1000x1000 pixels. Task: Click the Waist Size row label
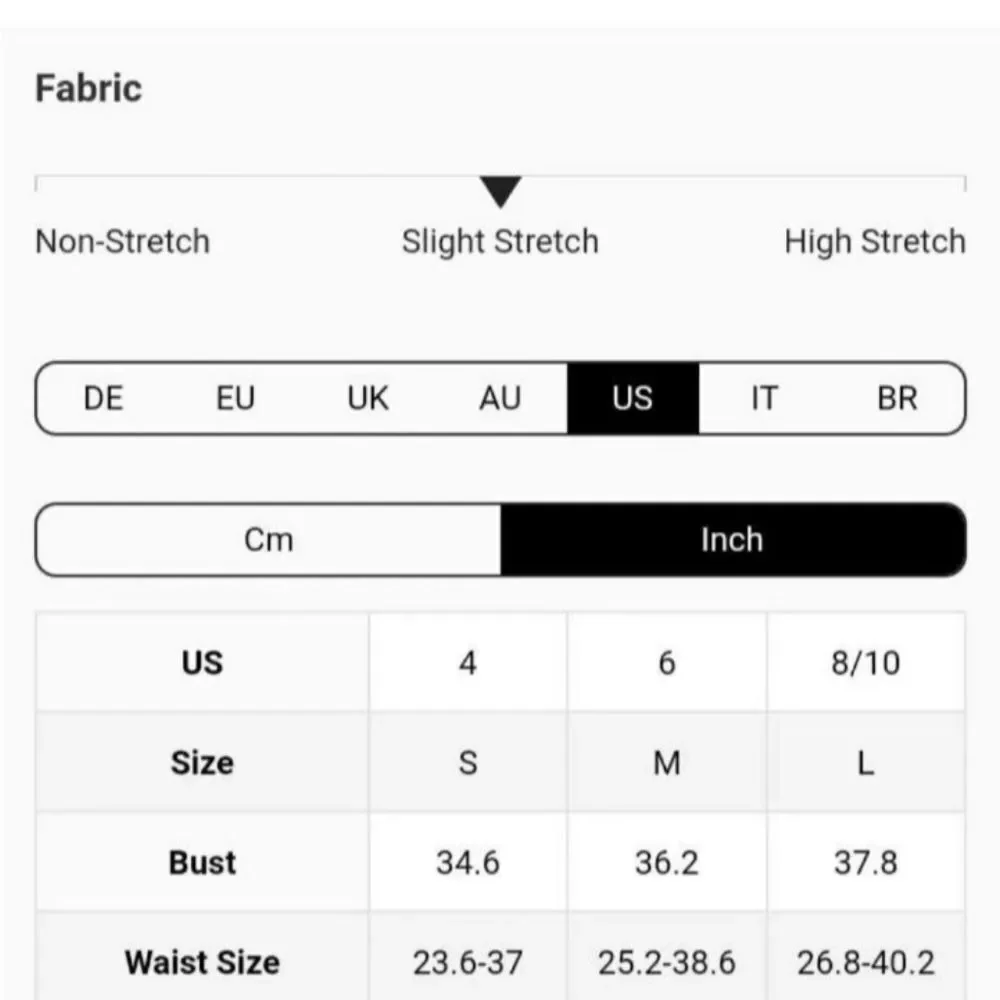[202, 962]
